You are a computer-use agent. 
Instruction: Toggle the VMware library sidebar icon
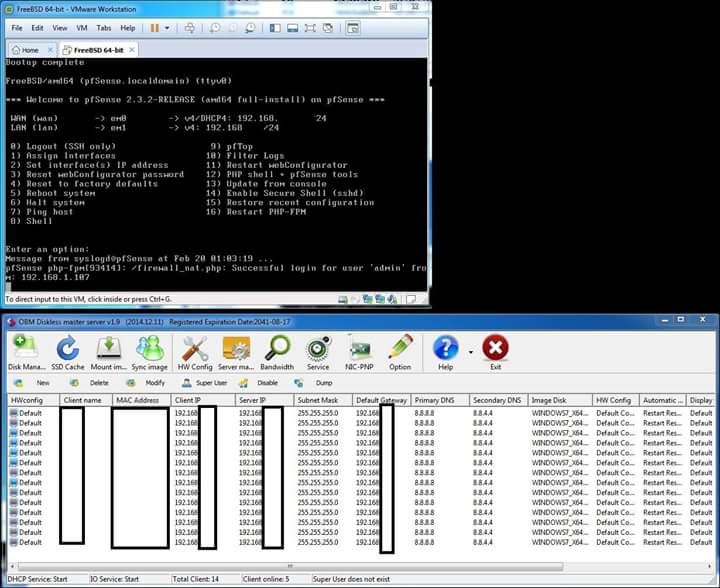pyautogui.click(x=275, y=28)
